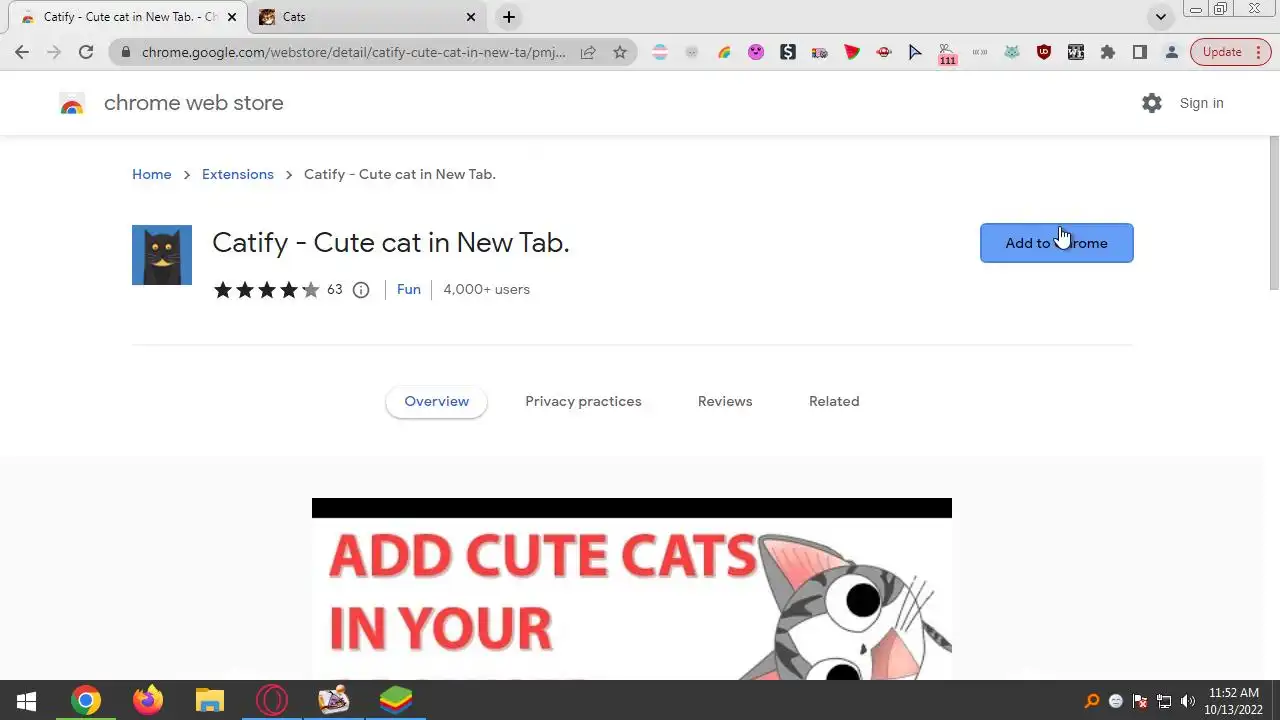Share this page icon in address bar
The image size is (1280, 720).
click(588, 52)
